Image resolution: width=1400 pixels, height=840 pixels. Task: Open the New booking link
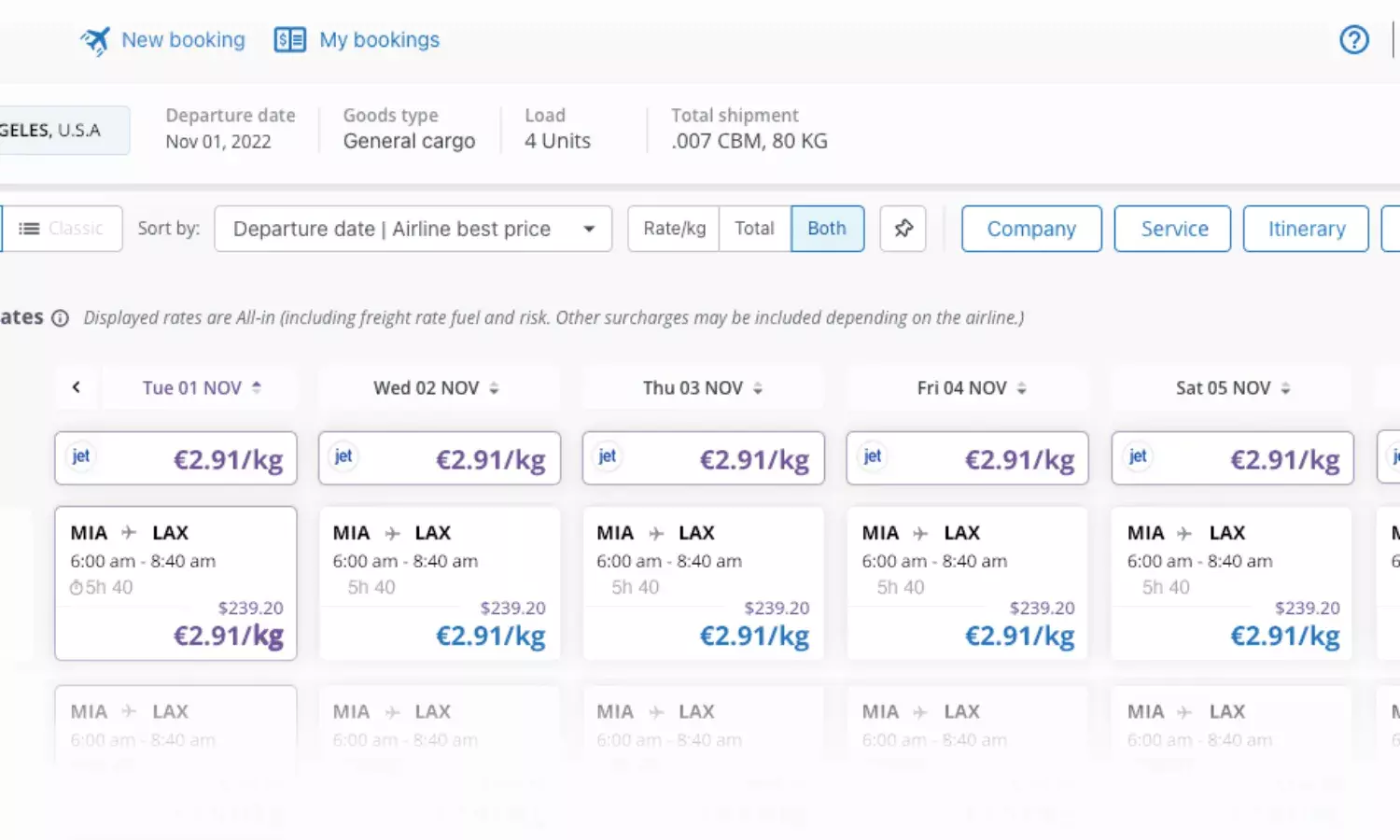(183, 40)
